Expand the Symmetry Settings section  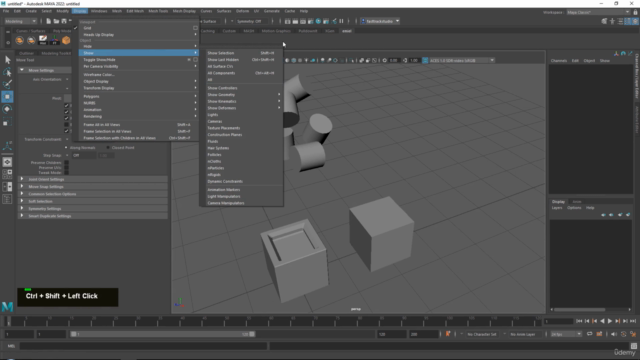pyautogui.click(x=22, y=209)
